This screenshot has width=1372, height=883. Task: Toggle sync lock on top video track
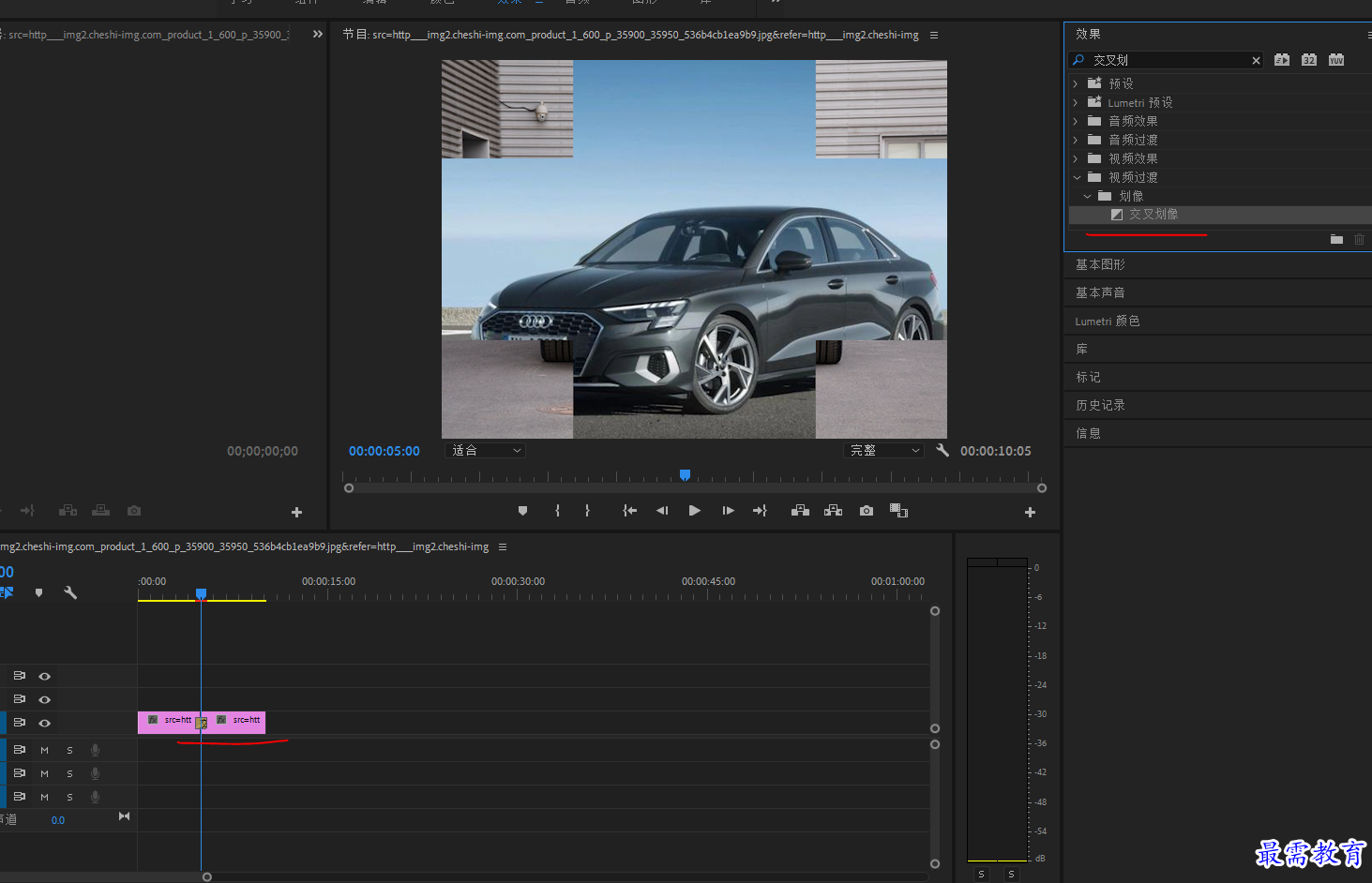coord(19,676)
